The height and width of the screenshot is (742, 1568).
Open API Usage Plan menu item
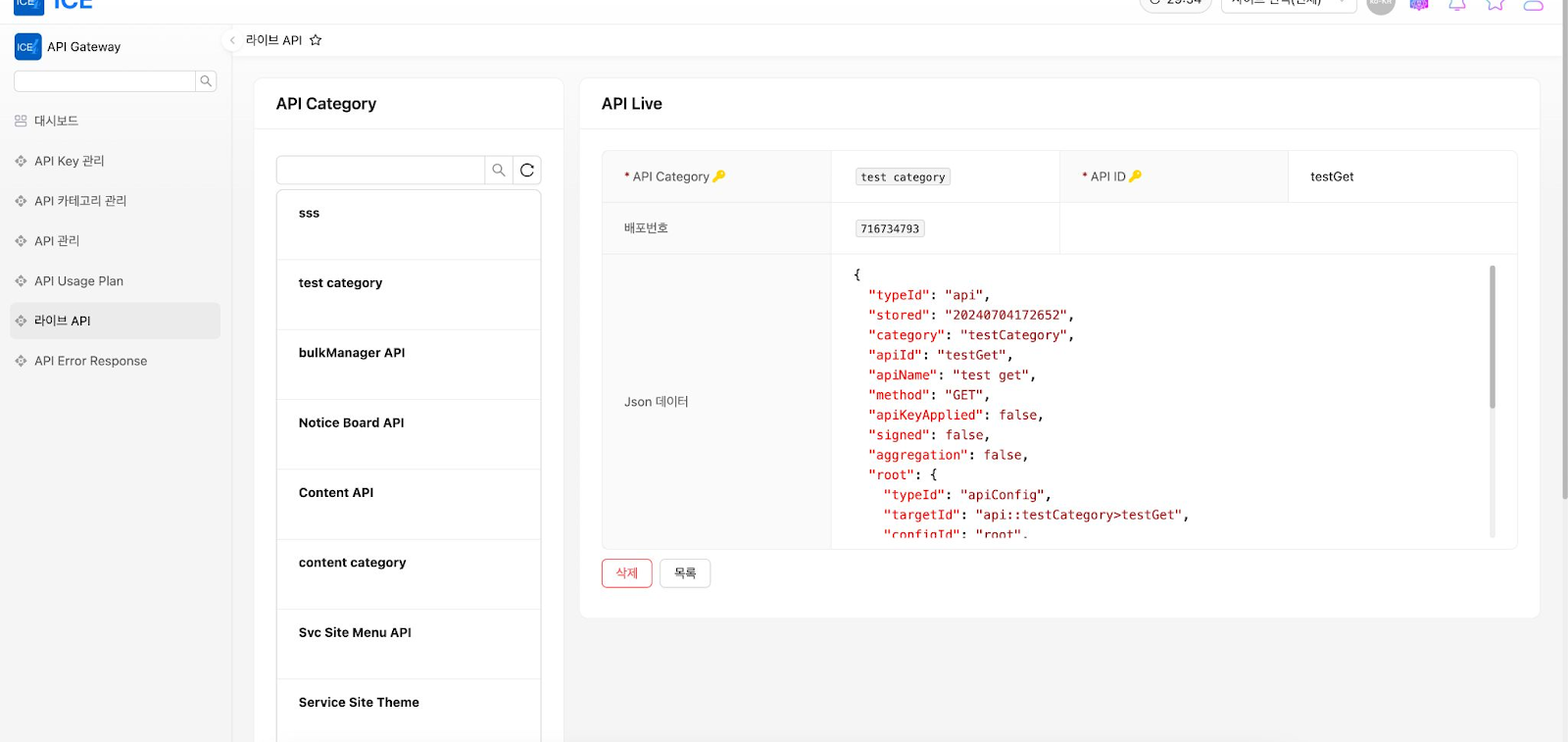(78, 281)
